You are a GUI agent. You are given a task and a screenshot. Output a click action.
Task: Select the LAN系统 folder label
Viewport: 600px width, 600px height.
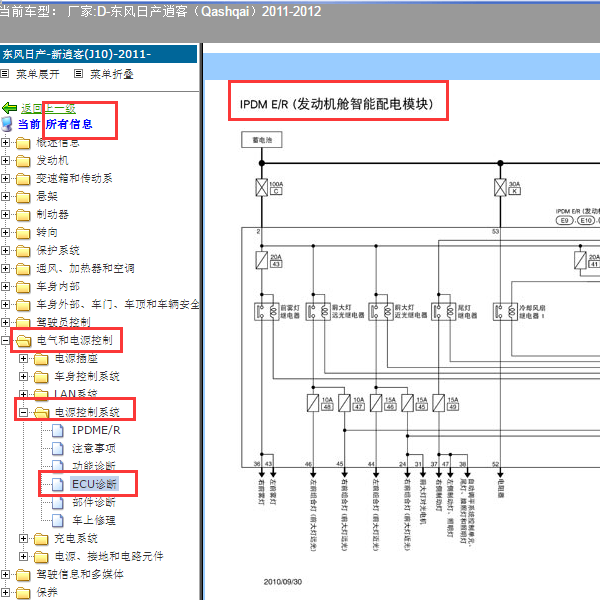pos(76,394)
